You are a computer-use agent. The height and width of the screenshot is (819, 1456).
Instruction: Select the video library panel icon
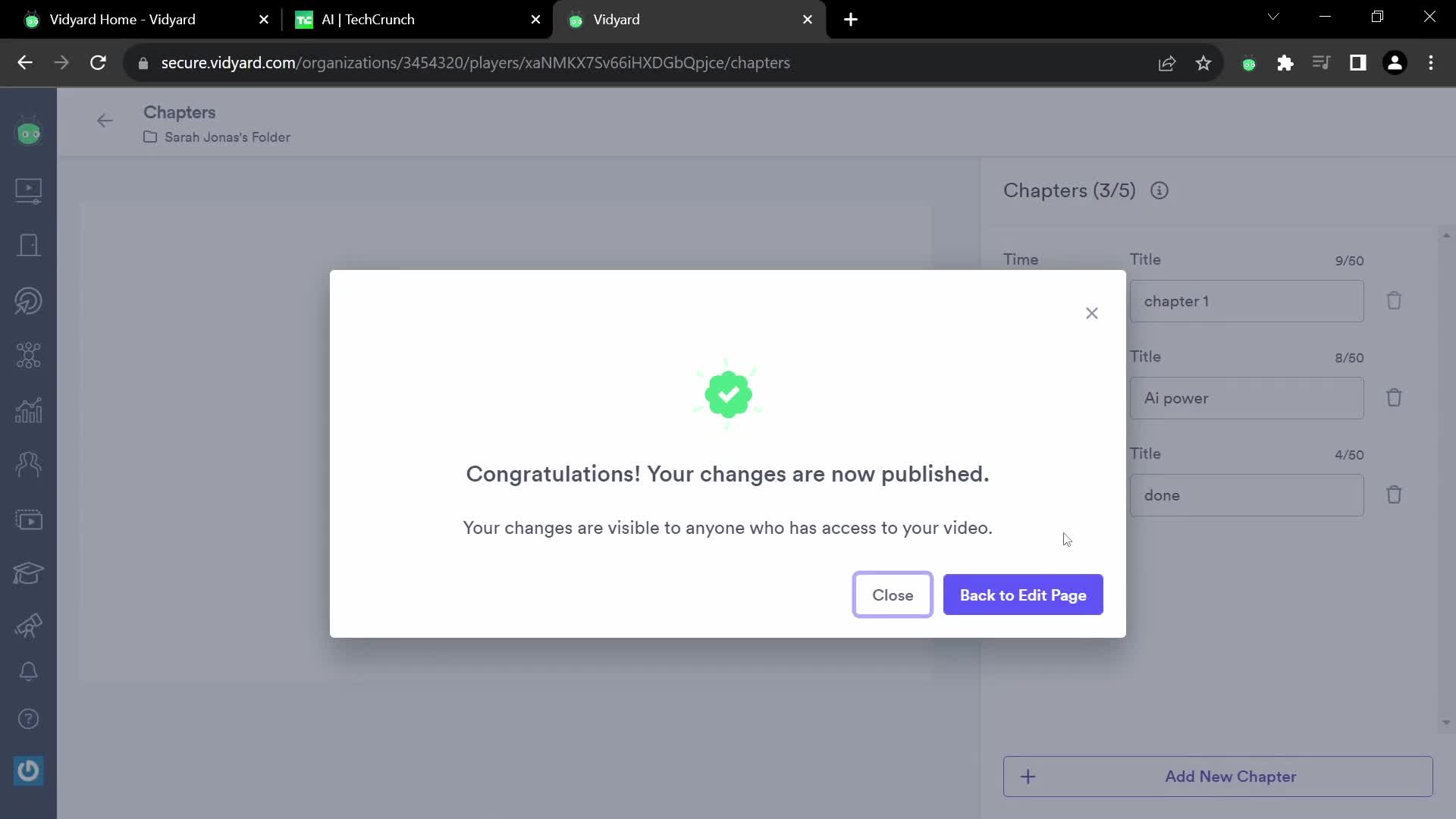(x=29, y=190)
